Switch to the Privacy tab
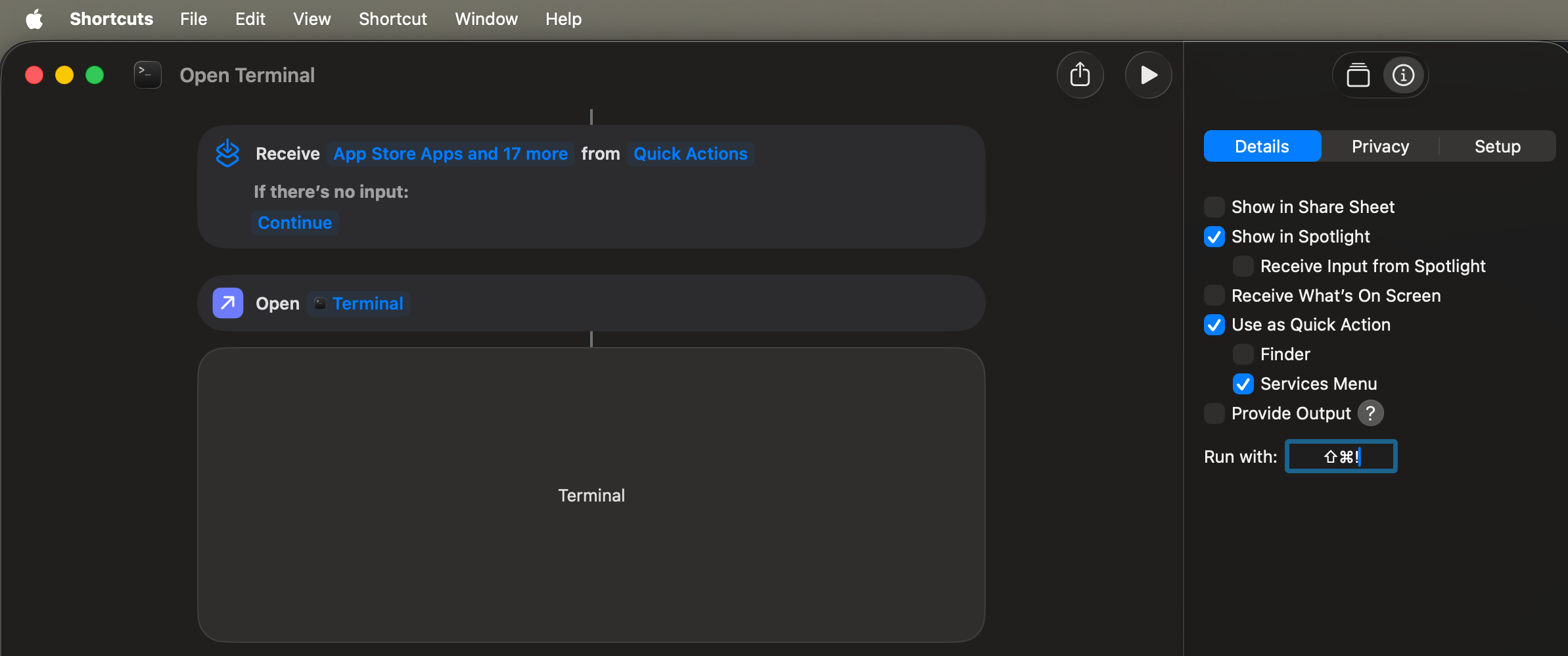The image size is (1568, 656). point(1380,146)
